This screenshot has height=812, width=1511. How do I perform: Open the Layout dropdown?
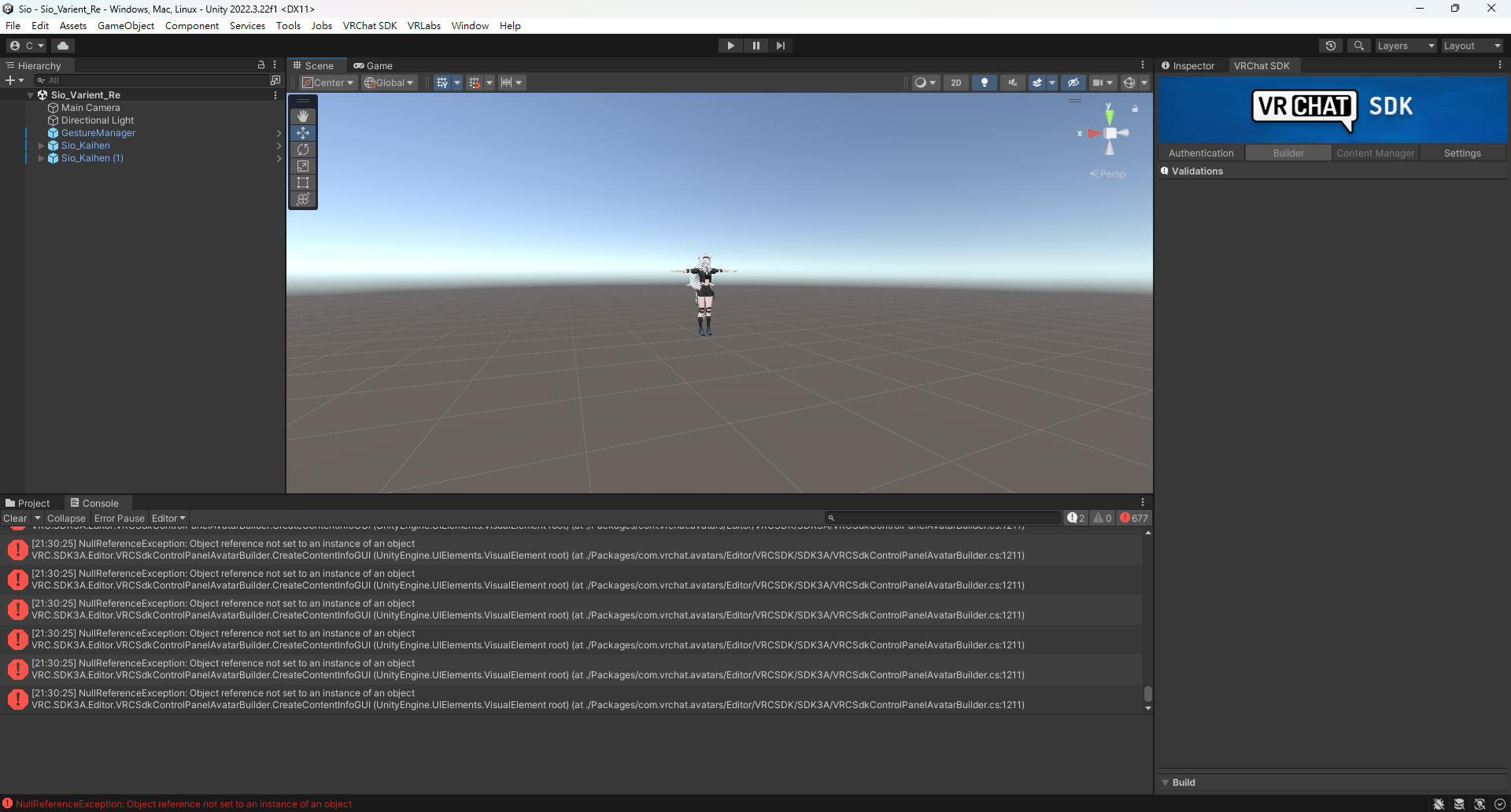(1472, 46)
